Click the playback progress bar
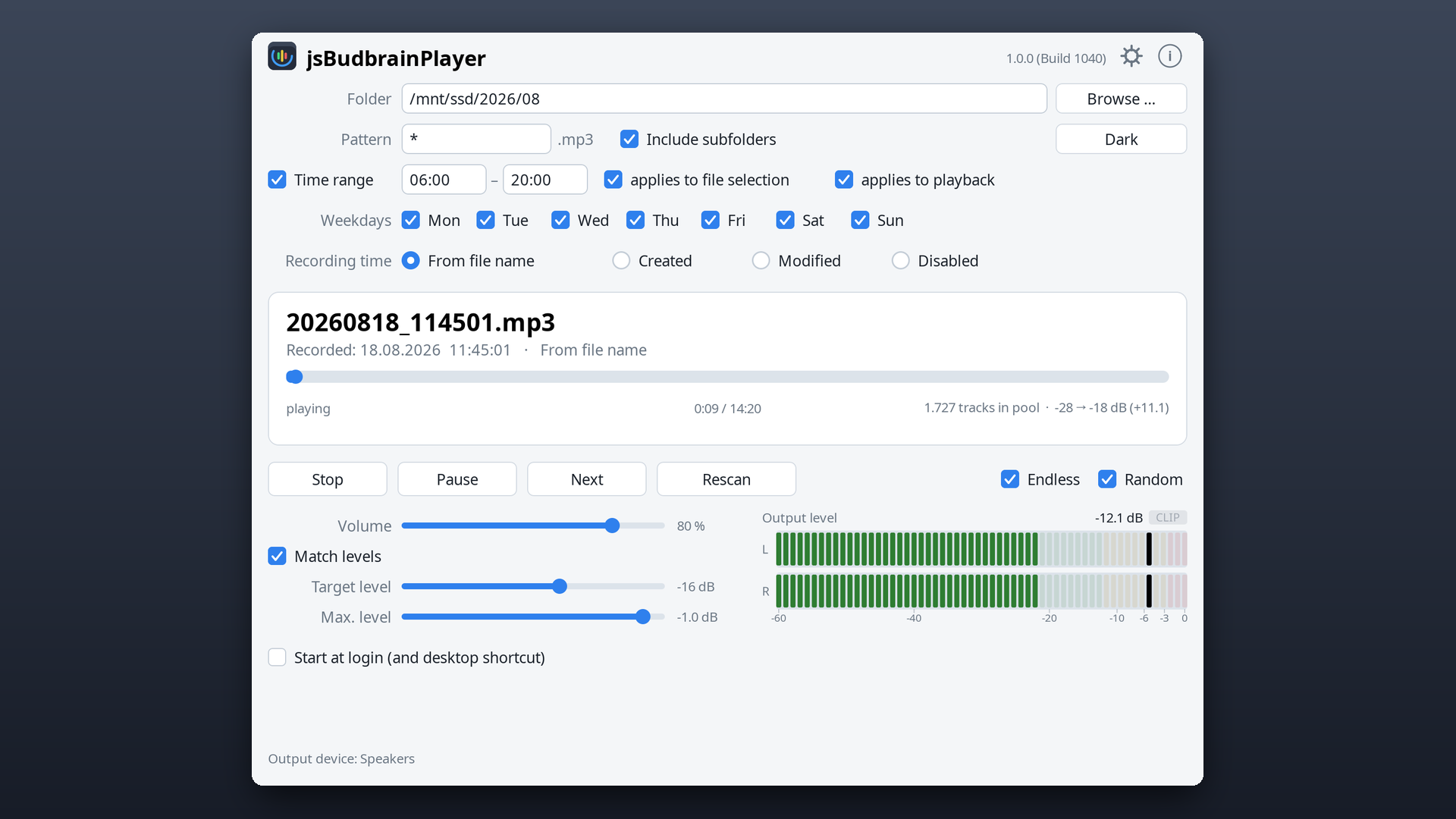The image size is (1456, 819). (x=727, y=377)
